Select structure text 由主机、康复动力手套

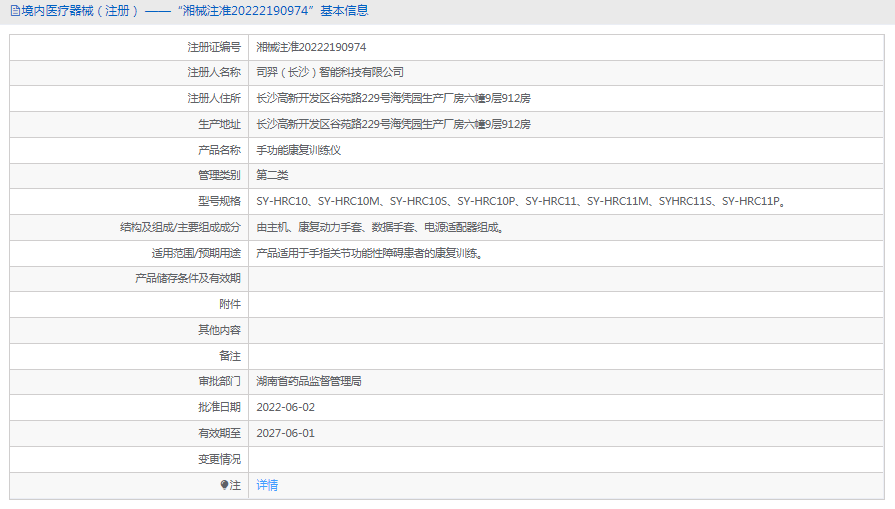(x=381, y=227)
